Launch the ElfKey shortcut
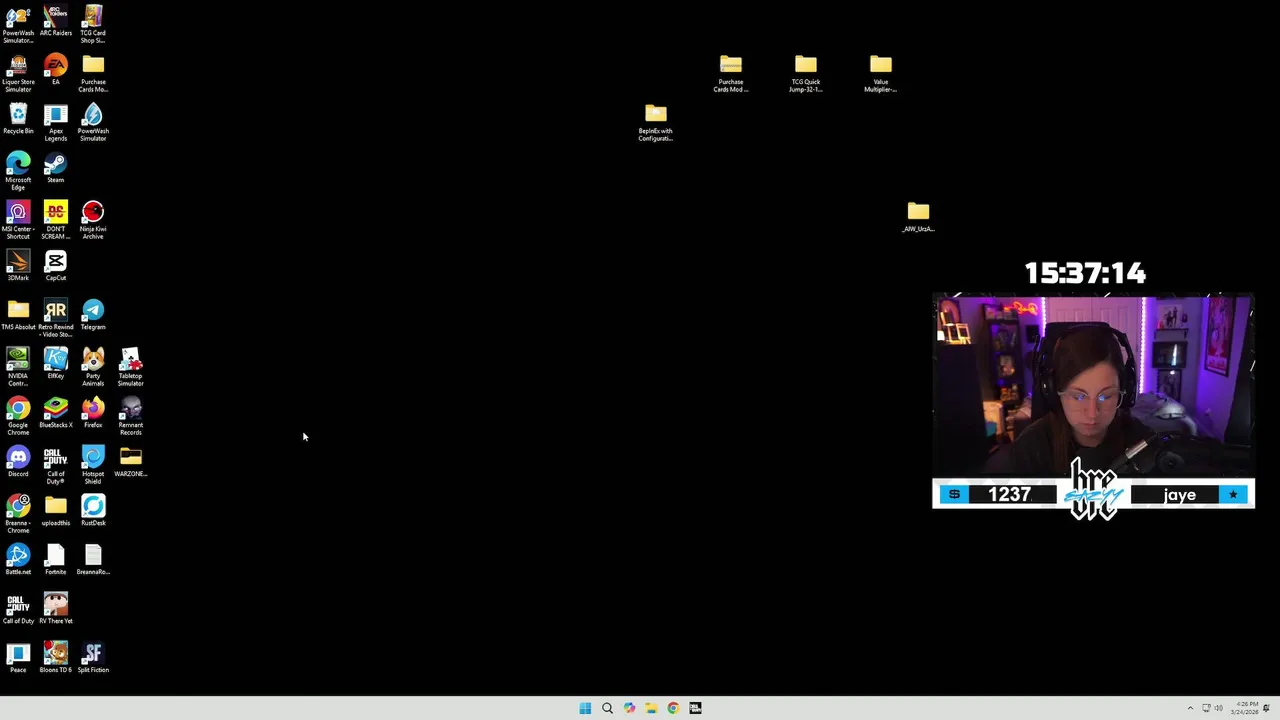The width and height of the screenshot is (1280, 720). click(55, 363)
